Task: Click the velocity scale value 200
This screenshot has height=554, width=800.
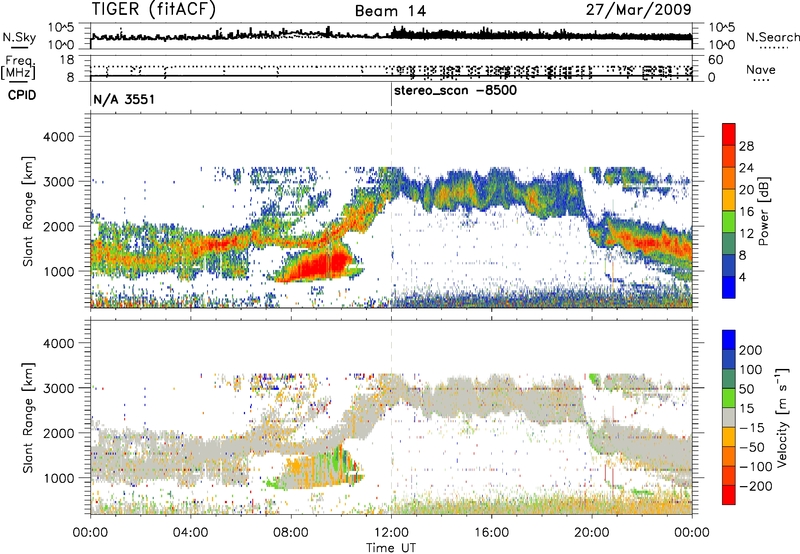Action: click(751, 350)
